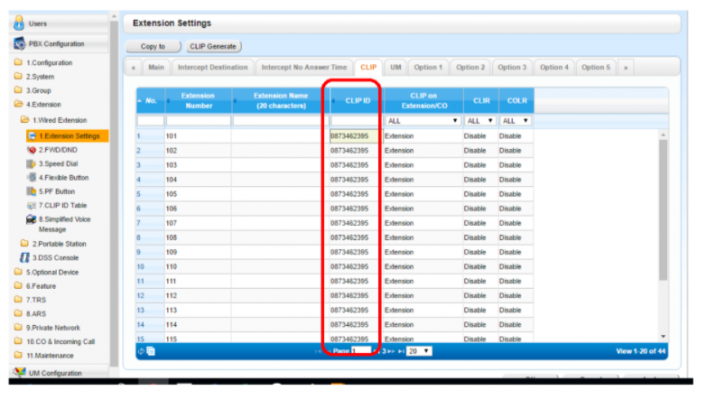Open the Flexible Button page icon
Screen dimensions: 716x400
click(31, 177)
